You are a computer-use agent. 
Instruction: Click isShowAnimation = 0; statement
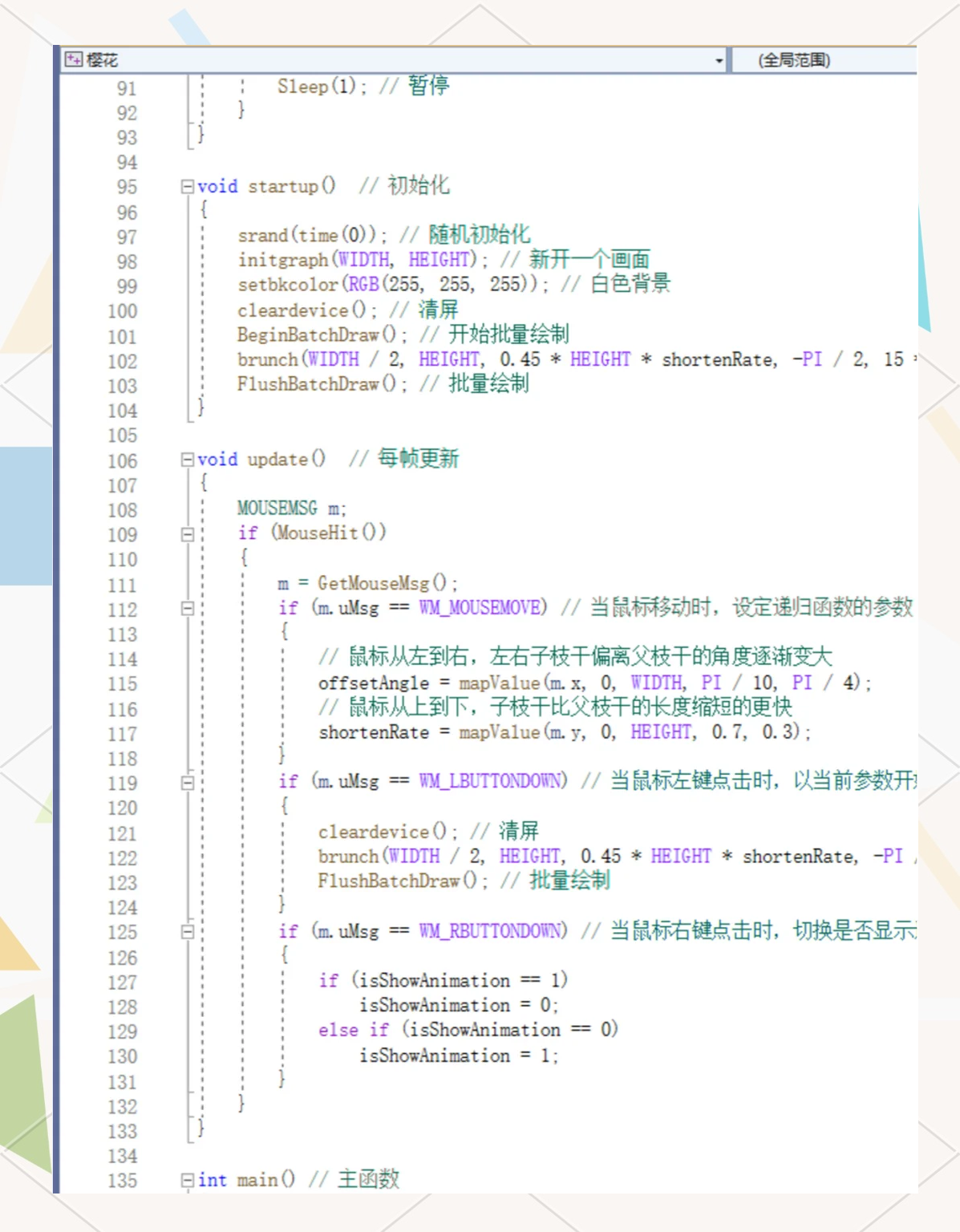point(458,1005)
